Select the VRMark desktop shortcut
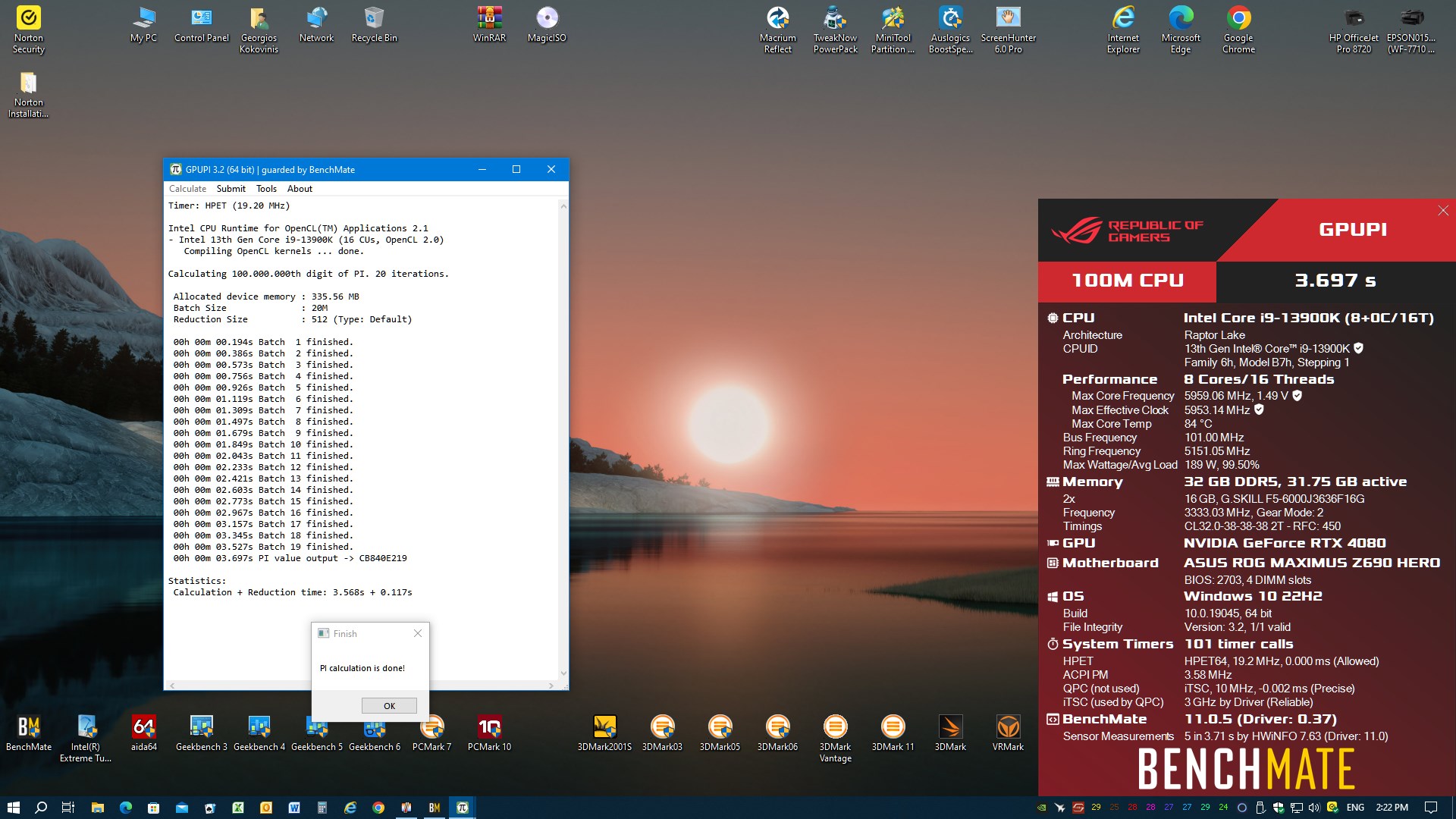1456x819 pixels. pos(1008,733)
